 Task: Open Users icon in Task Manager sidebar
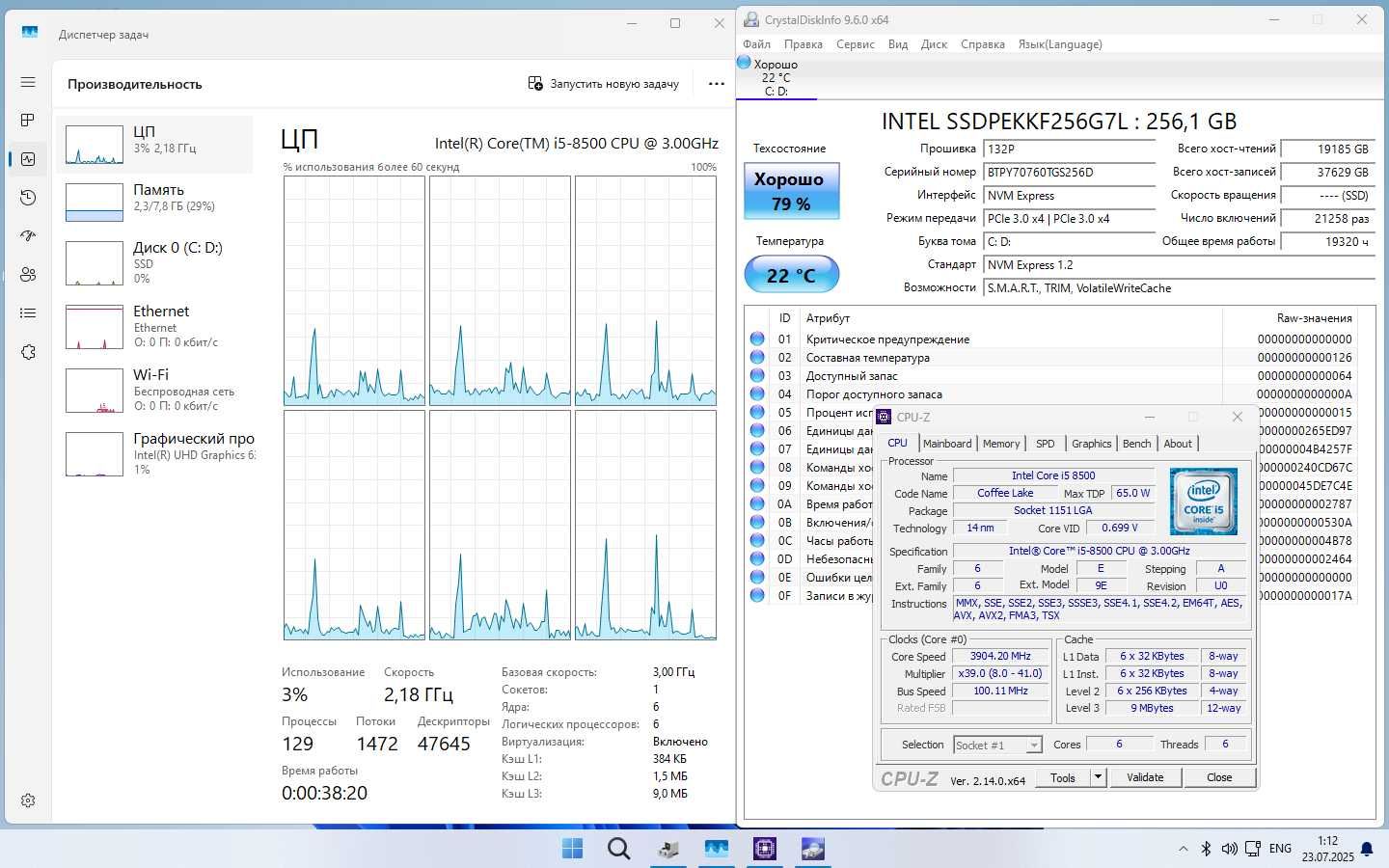[x=28, y=275]
